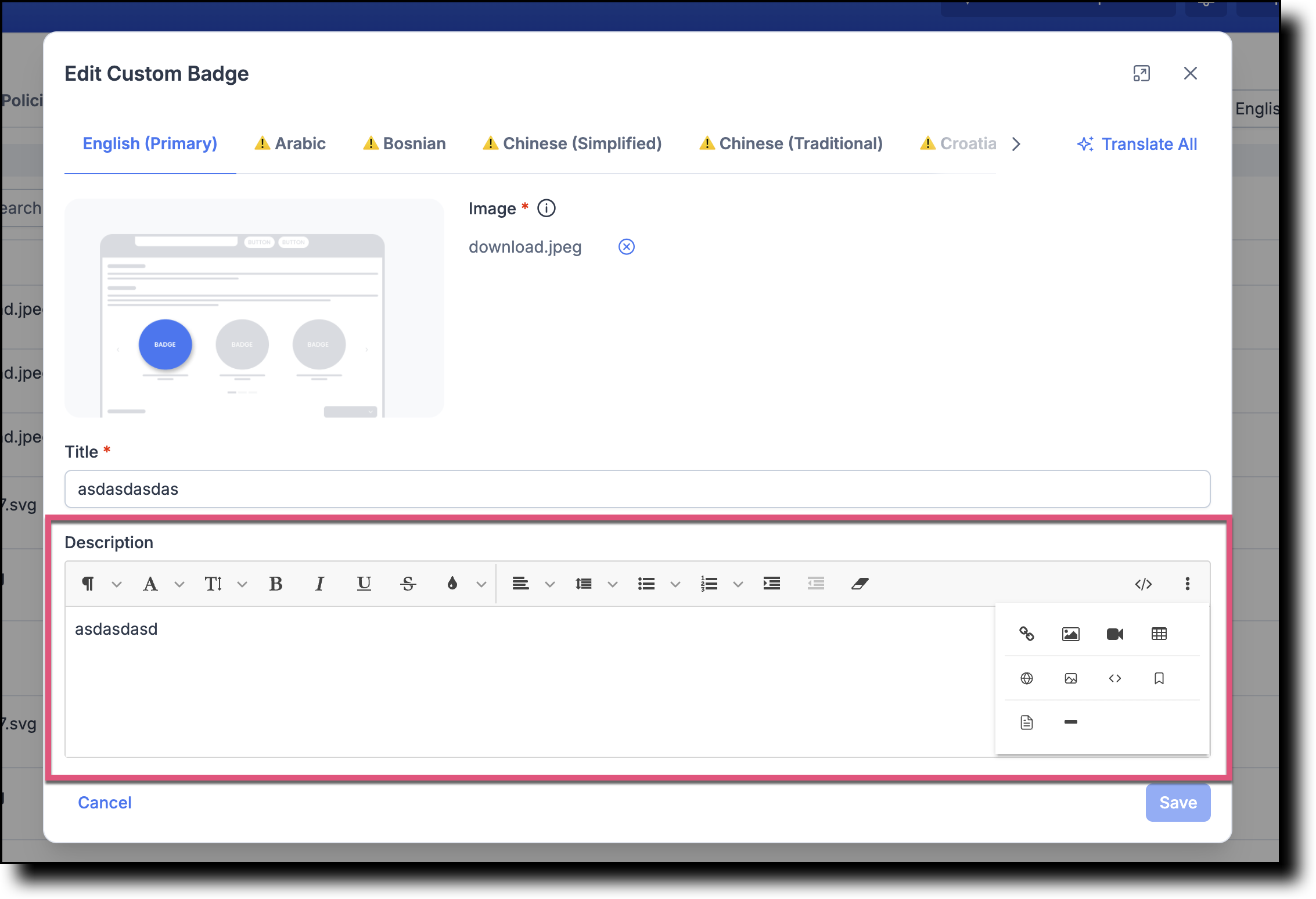Toggle underline formatting

click(364, 584)
